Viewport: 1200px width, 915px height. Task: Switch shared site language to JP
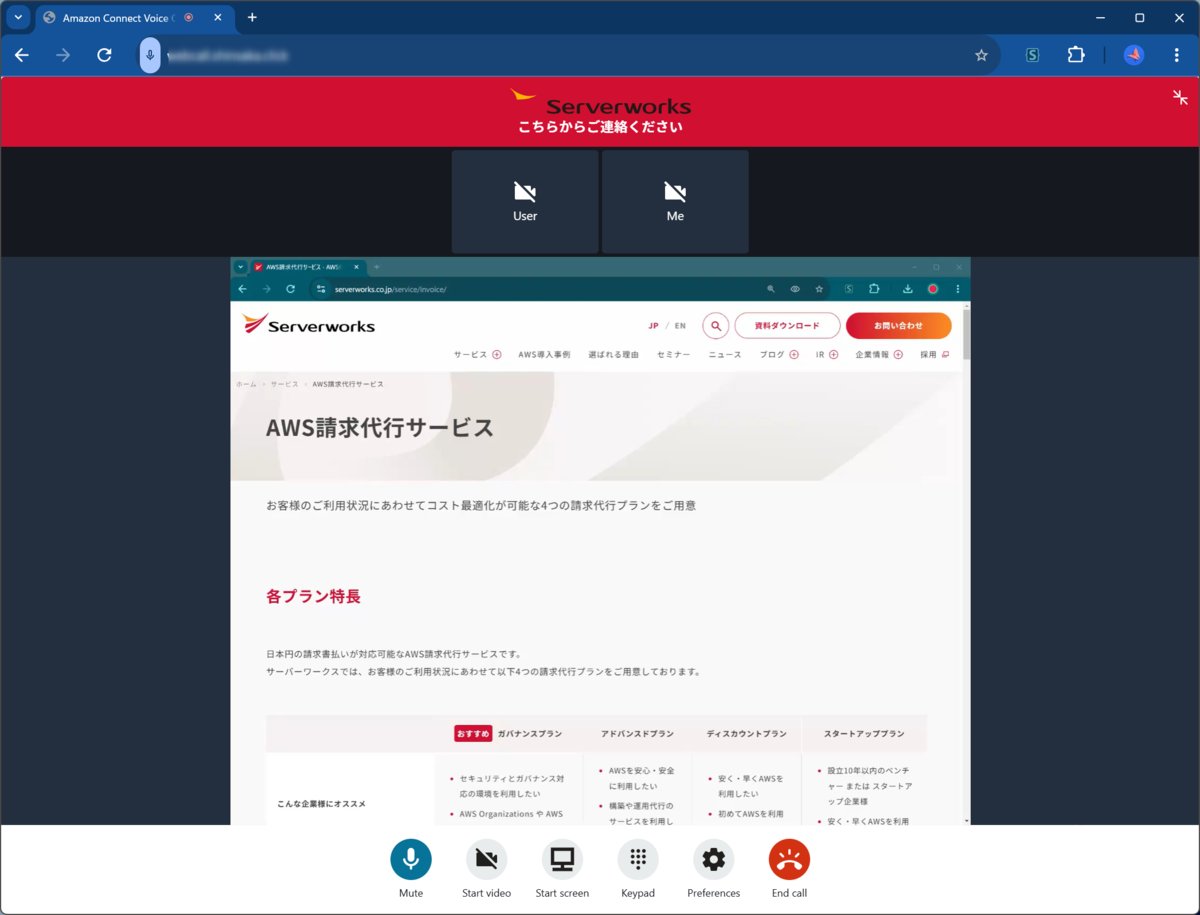pos(653,326)
